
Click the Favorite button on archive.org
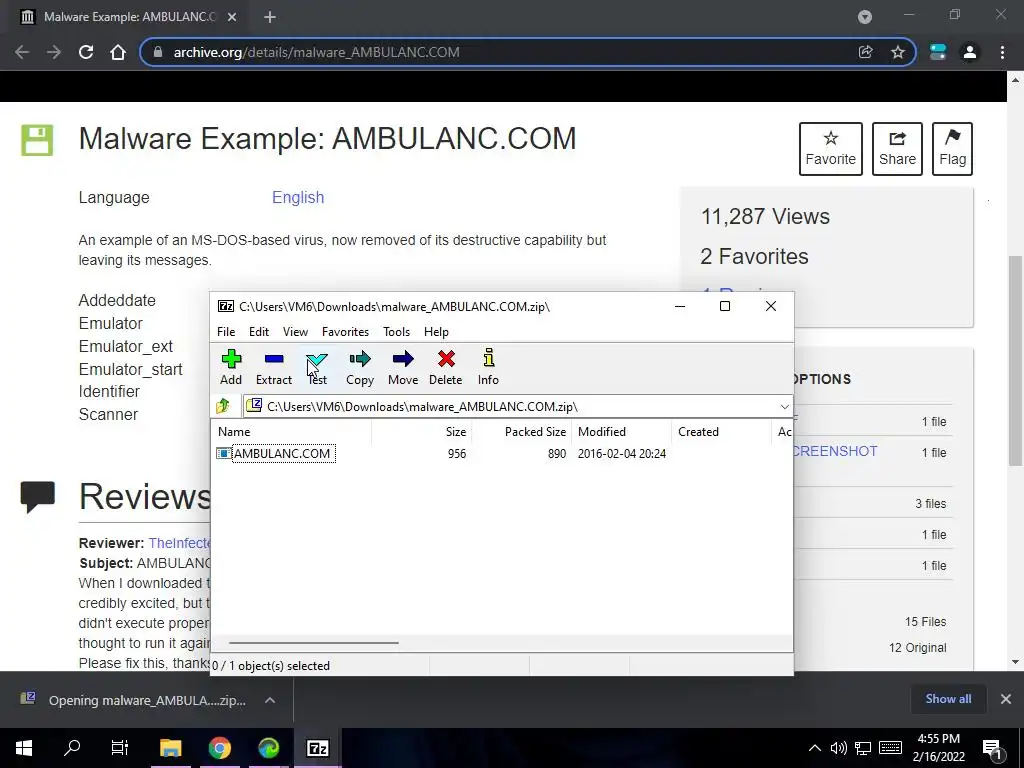click(x=831, y=149)
